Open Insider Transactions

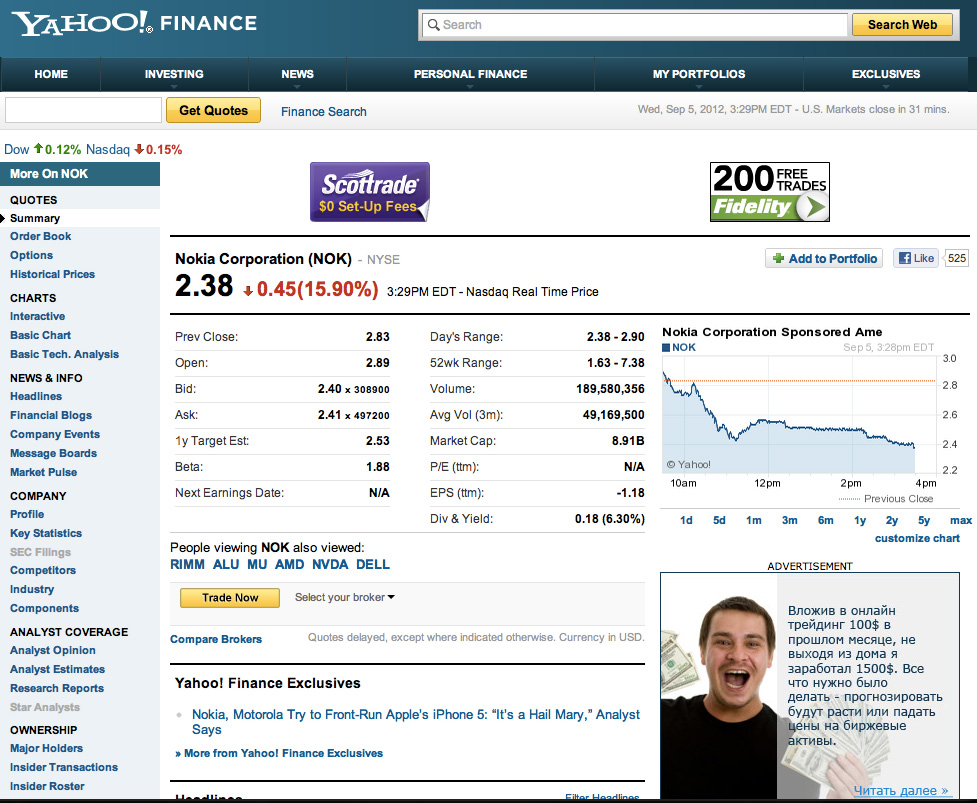(x=64, y=767)
